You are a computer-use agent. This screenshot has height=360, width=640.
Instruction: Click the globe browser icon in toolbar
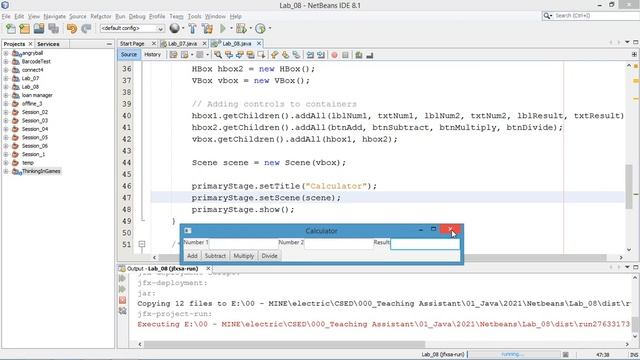click(x=174, y=28)
